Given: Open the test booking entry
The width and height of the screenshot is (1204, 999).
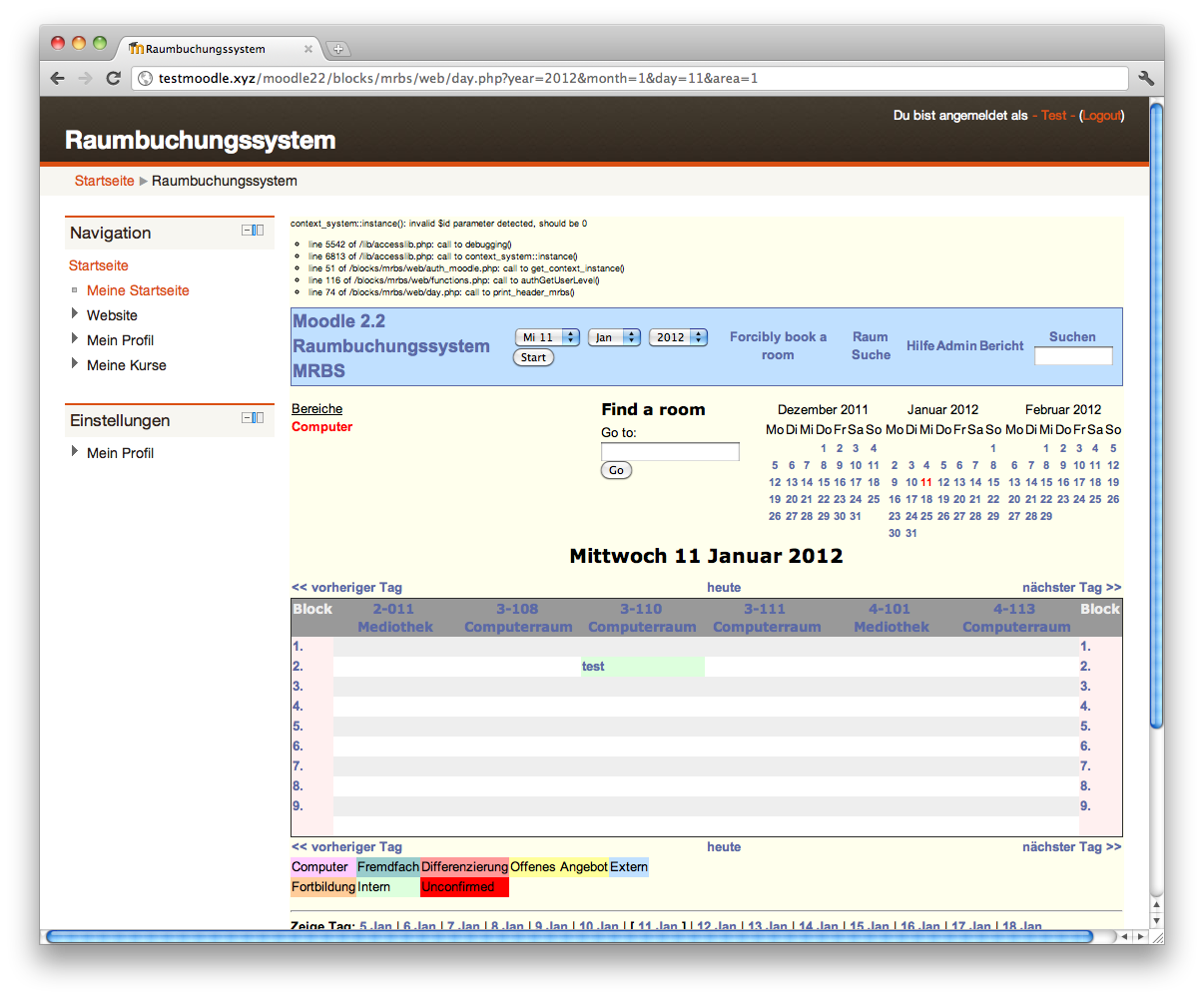Looking at the screenshot, I should click(x=593, y=667).
